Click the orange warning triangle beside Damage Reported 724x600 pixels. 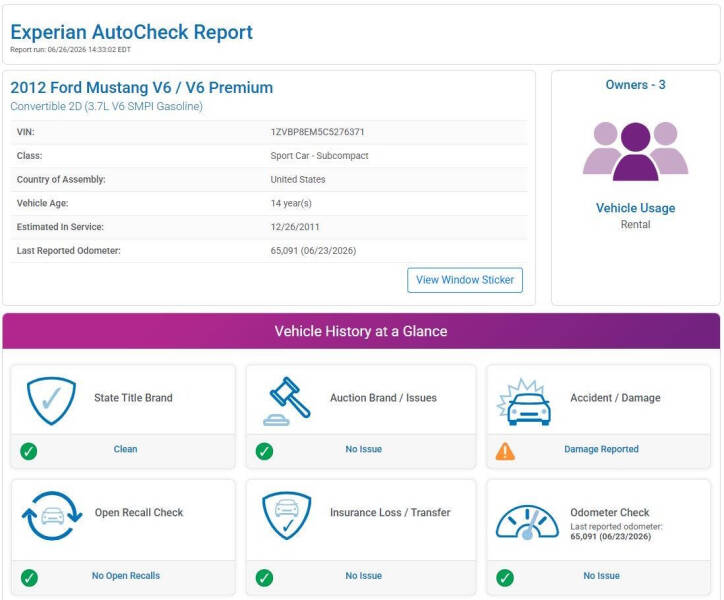pos(505,451)
